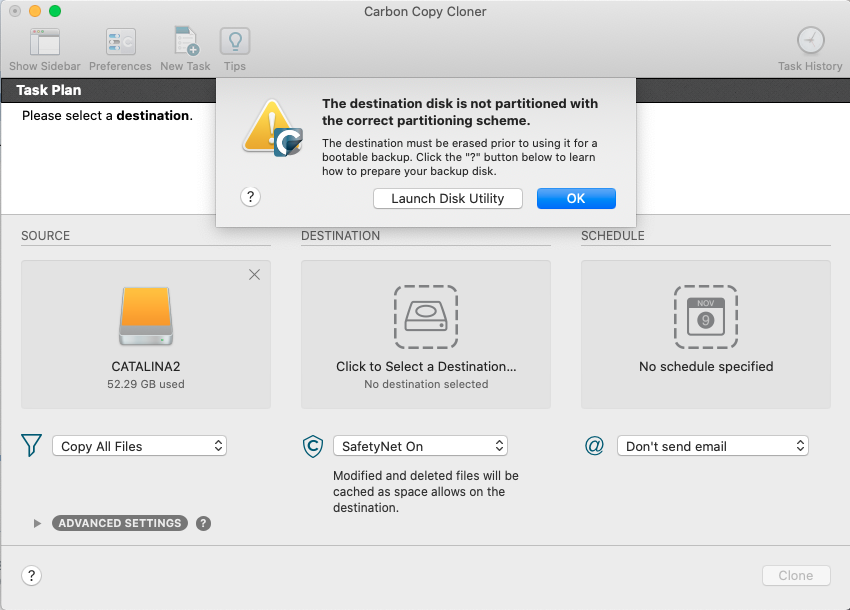The width and height of the screenshot is (850, 610).
Task: Open Task History clock icon
Action: (810, 41)
